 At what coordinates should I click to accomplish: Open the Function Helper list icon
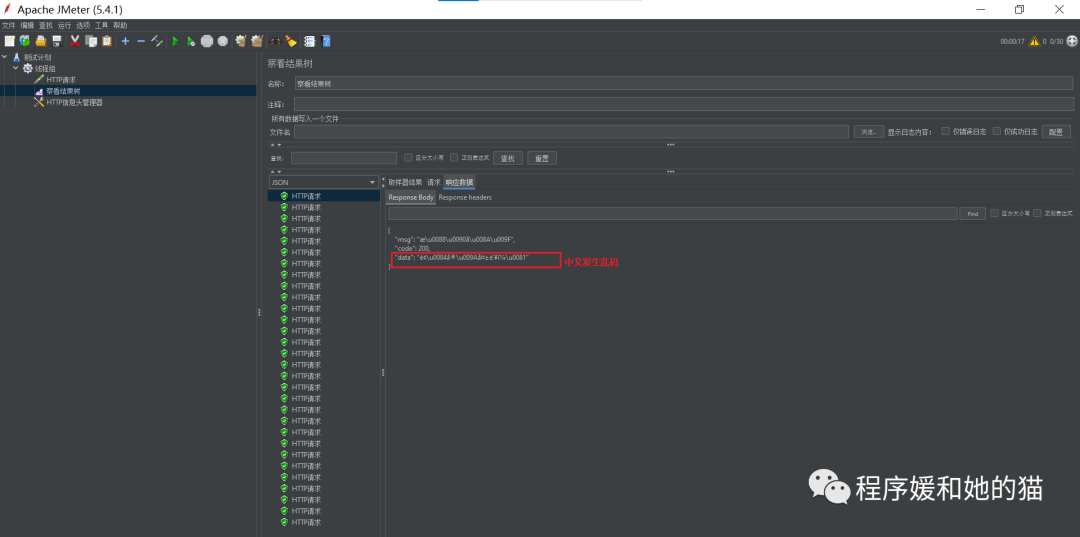coord(309,41)
